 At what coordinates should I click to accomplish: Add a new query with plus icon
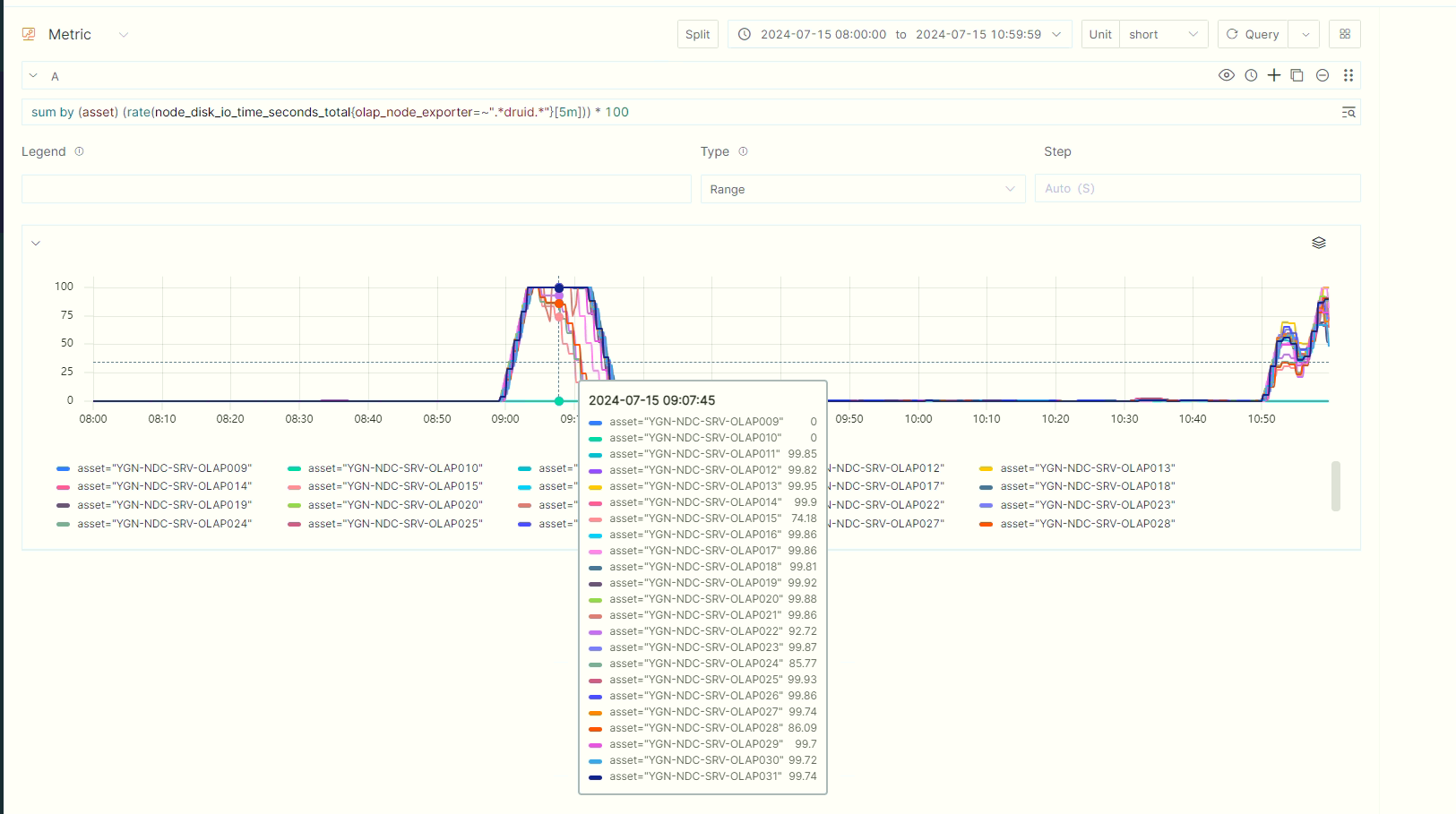[1274, 75]
